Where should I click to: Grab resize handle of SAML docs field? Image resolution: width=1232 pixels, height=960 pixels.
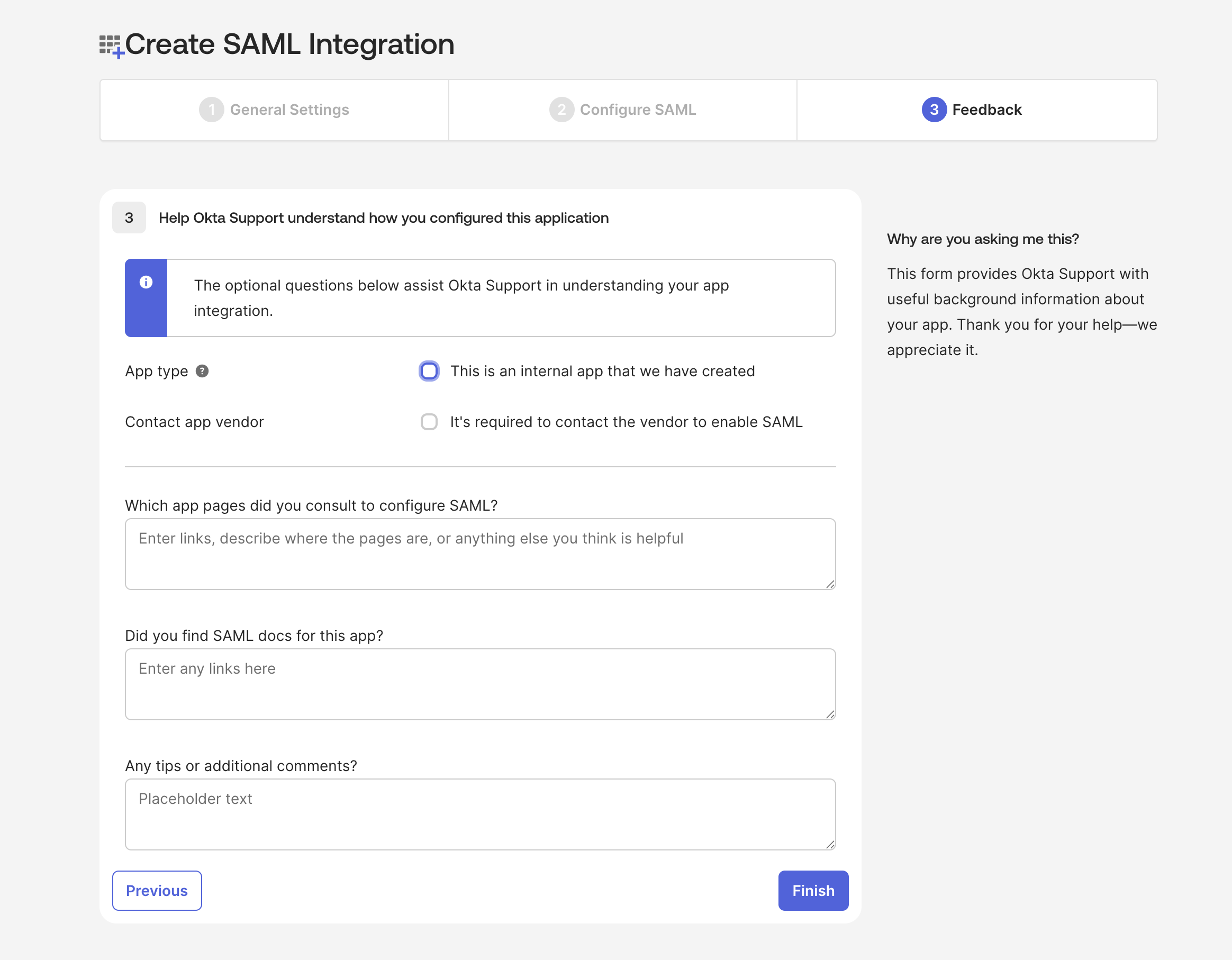pos(830,714)
